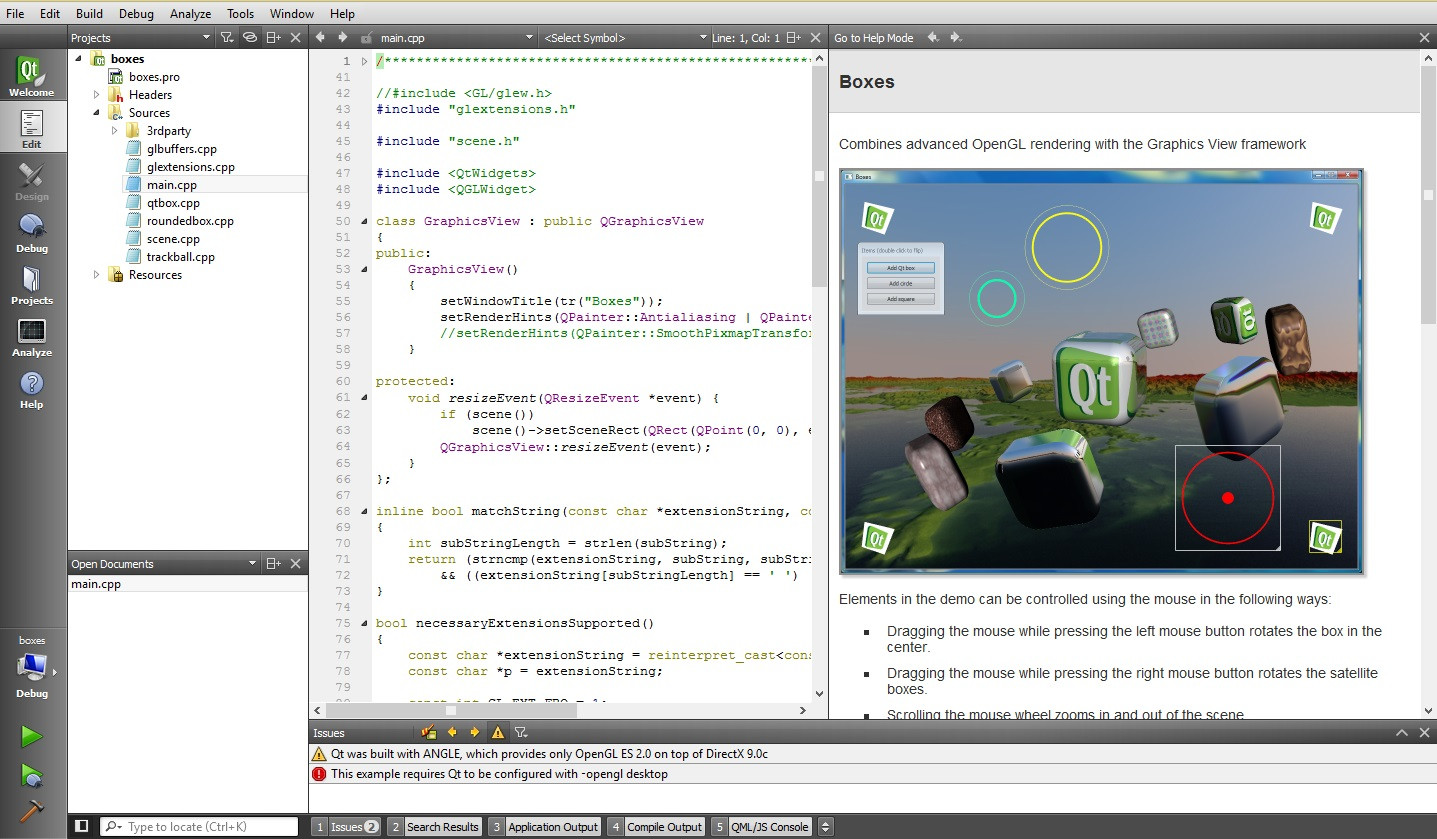Image resolution: width=1437 pixels, height=839 pixels.
Task: Open the Welcome mode
Action: click(x=32, y=75)
